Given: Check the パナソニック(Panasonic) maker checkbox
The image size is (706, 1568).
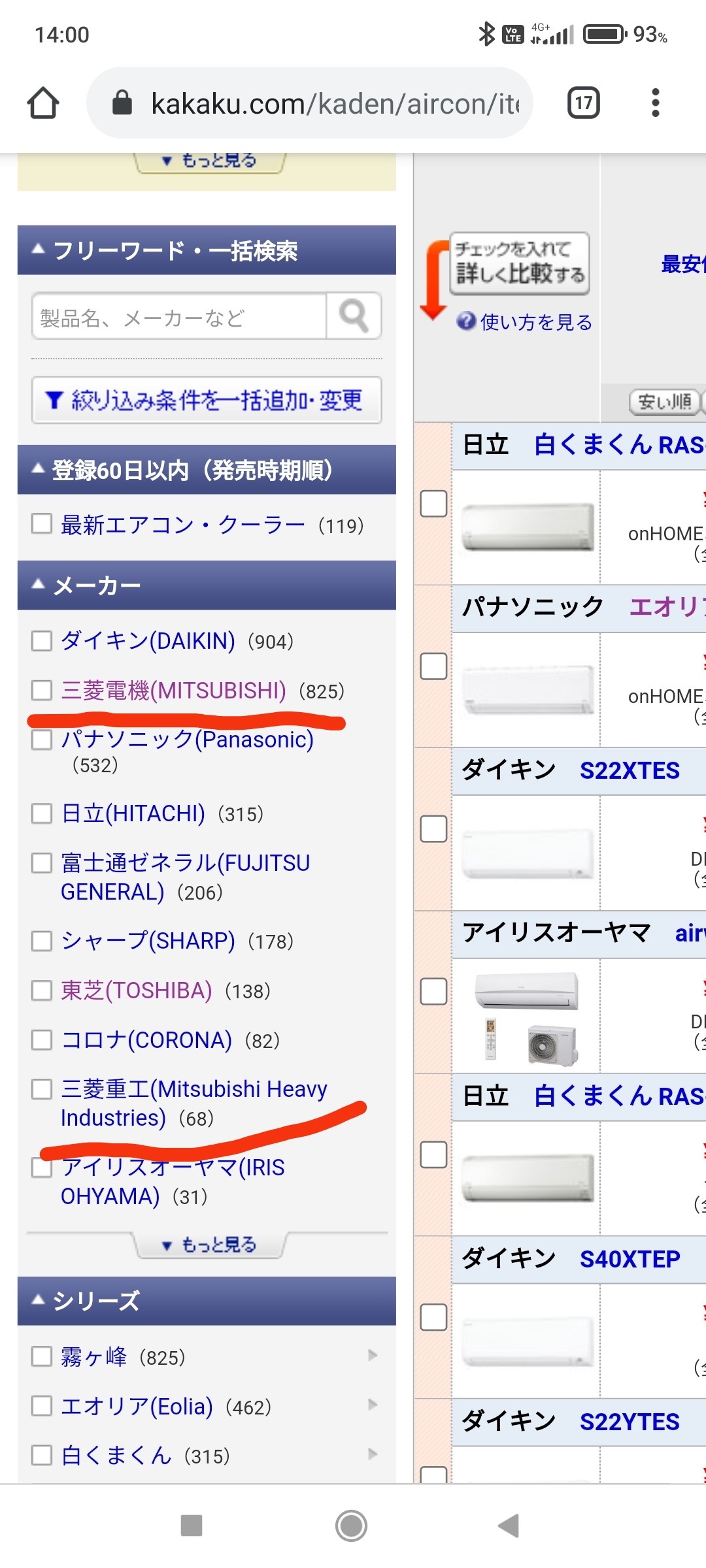Looking at the screenshot, I should coord(42,740).
